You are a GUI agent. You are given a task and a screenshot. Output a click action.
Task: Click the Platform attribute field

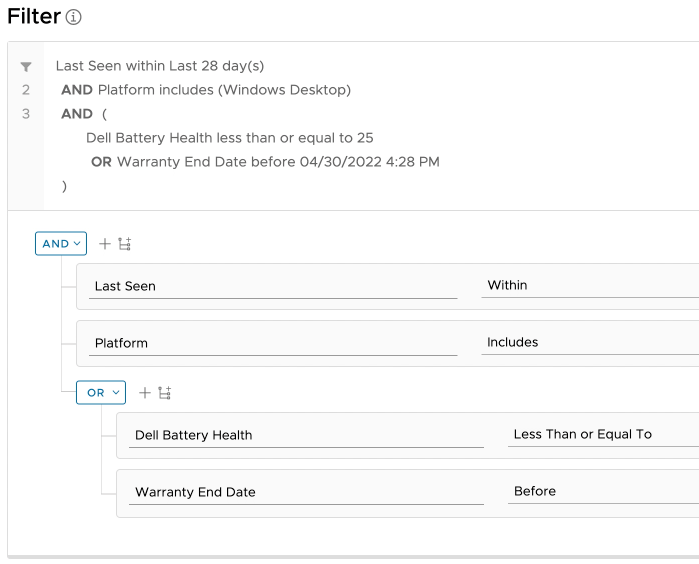[272, 344]
